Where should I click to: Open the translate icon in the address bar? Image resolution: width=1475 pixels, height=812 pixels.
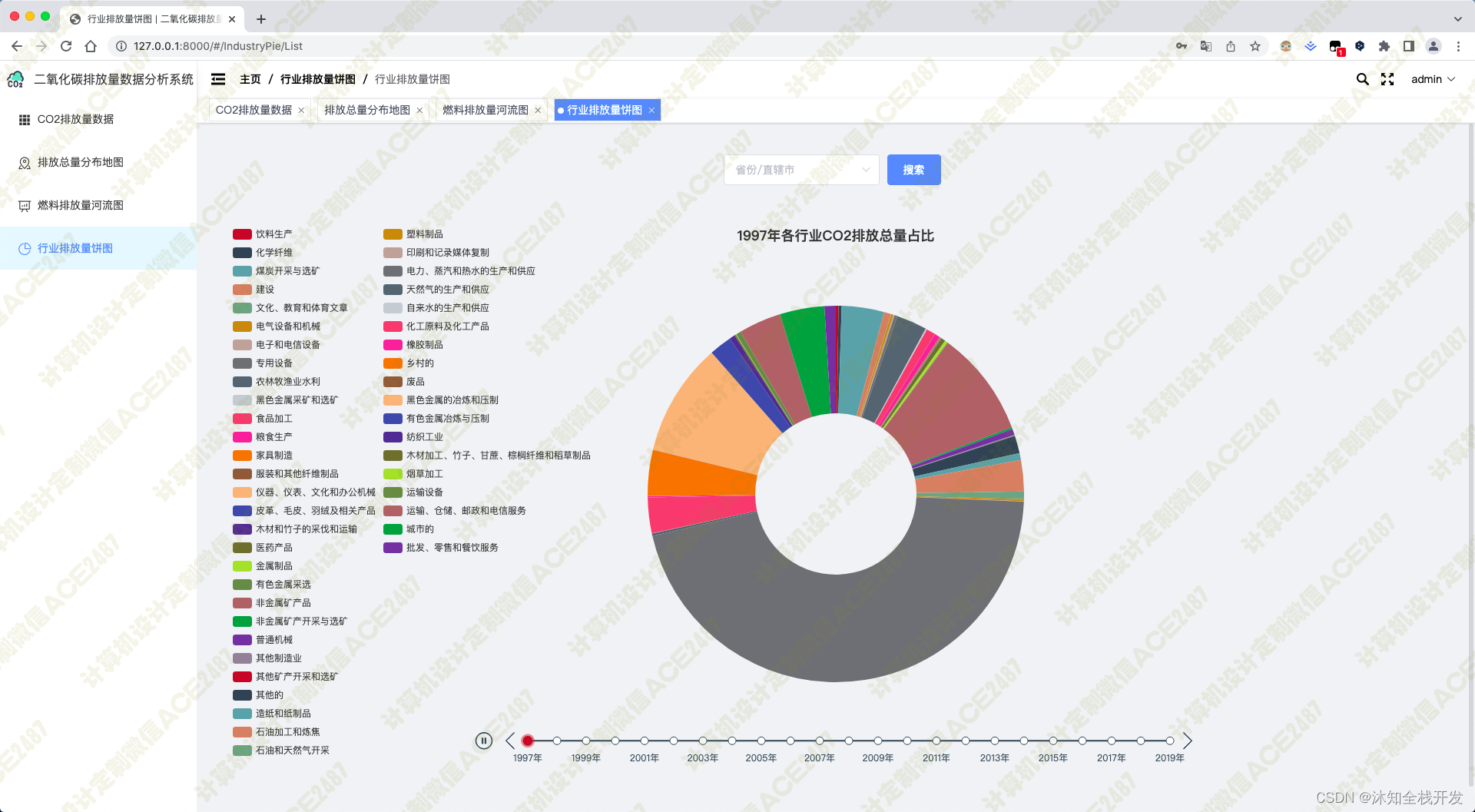pyautogui.click(x=1206, y=46)
